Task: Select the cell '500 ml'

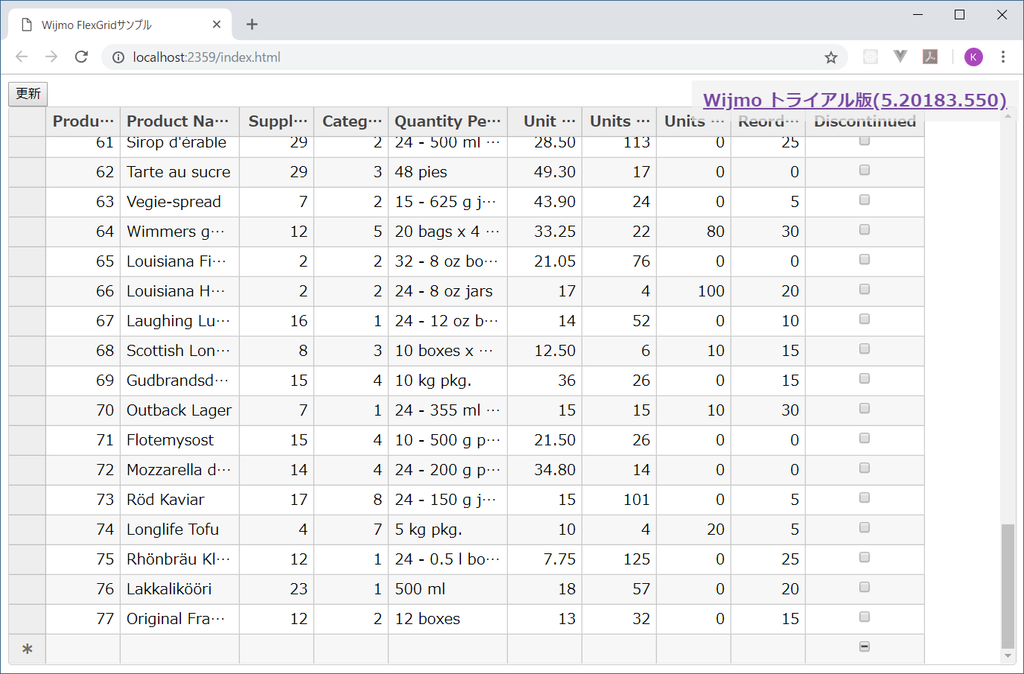Action: pyautogui.click(x=448, y=590)
